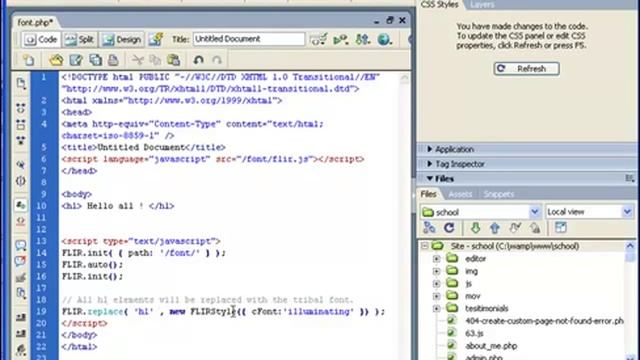Click the Collapse Selection coding icon
This screenshot has height=360, width=640.
point(21,124)
